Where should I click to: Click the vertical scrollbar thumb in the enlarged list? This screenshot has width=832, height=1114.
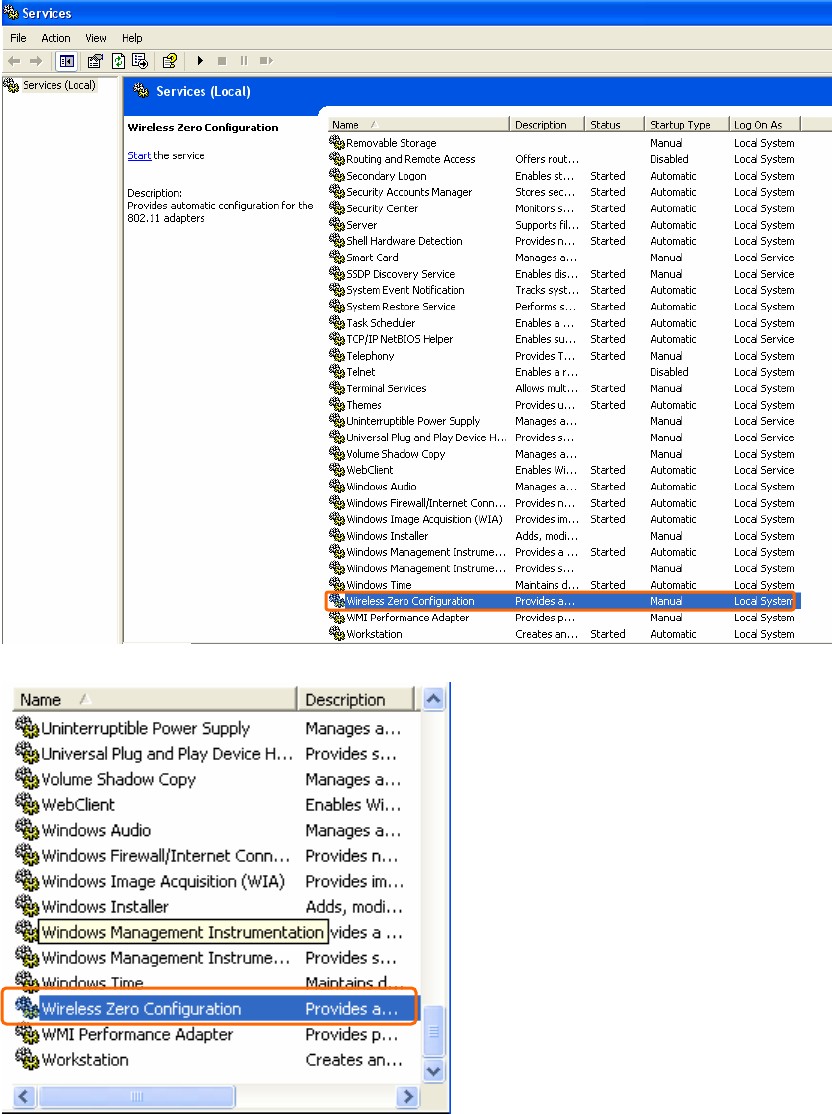tap(433, 1031)
